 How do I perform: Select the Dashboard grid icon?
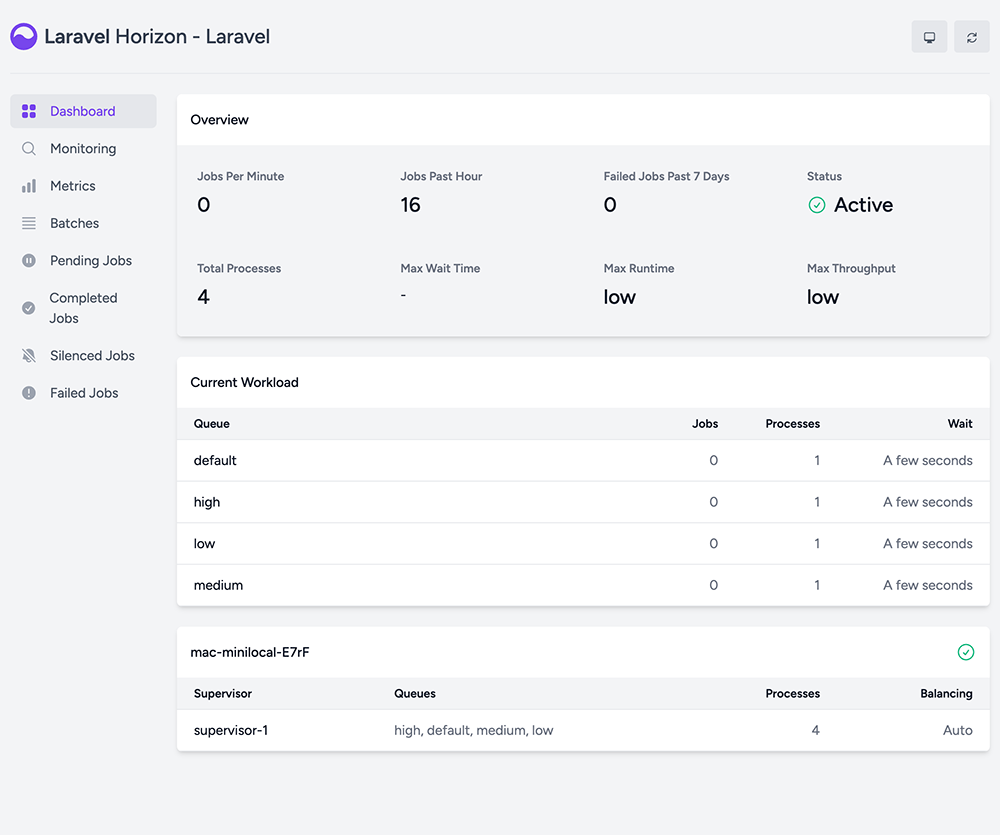pos(31,111)
